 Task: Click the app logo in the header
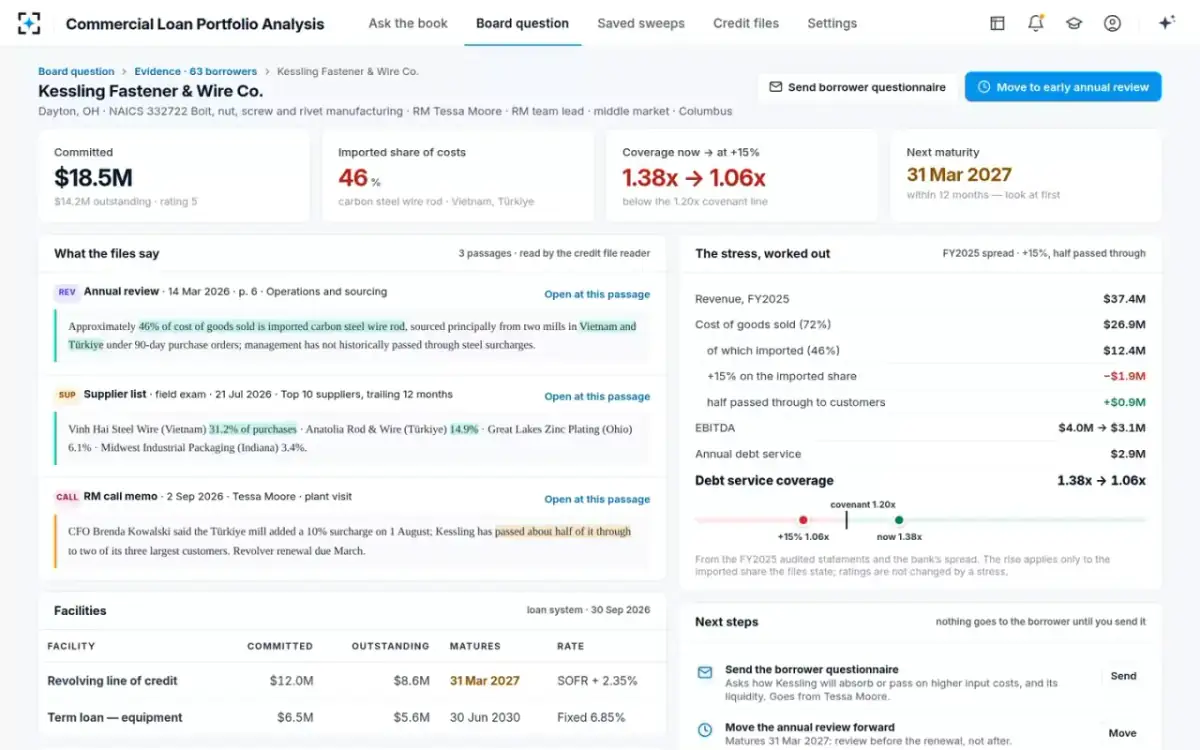click(30, 23)
